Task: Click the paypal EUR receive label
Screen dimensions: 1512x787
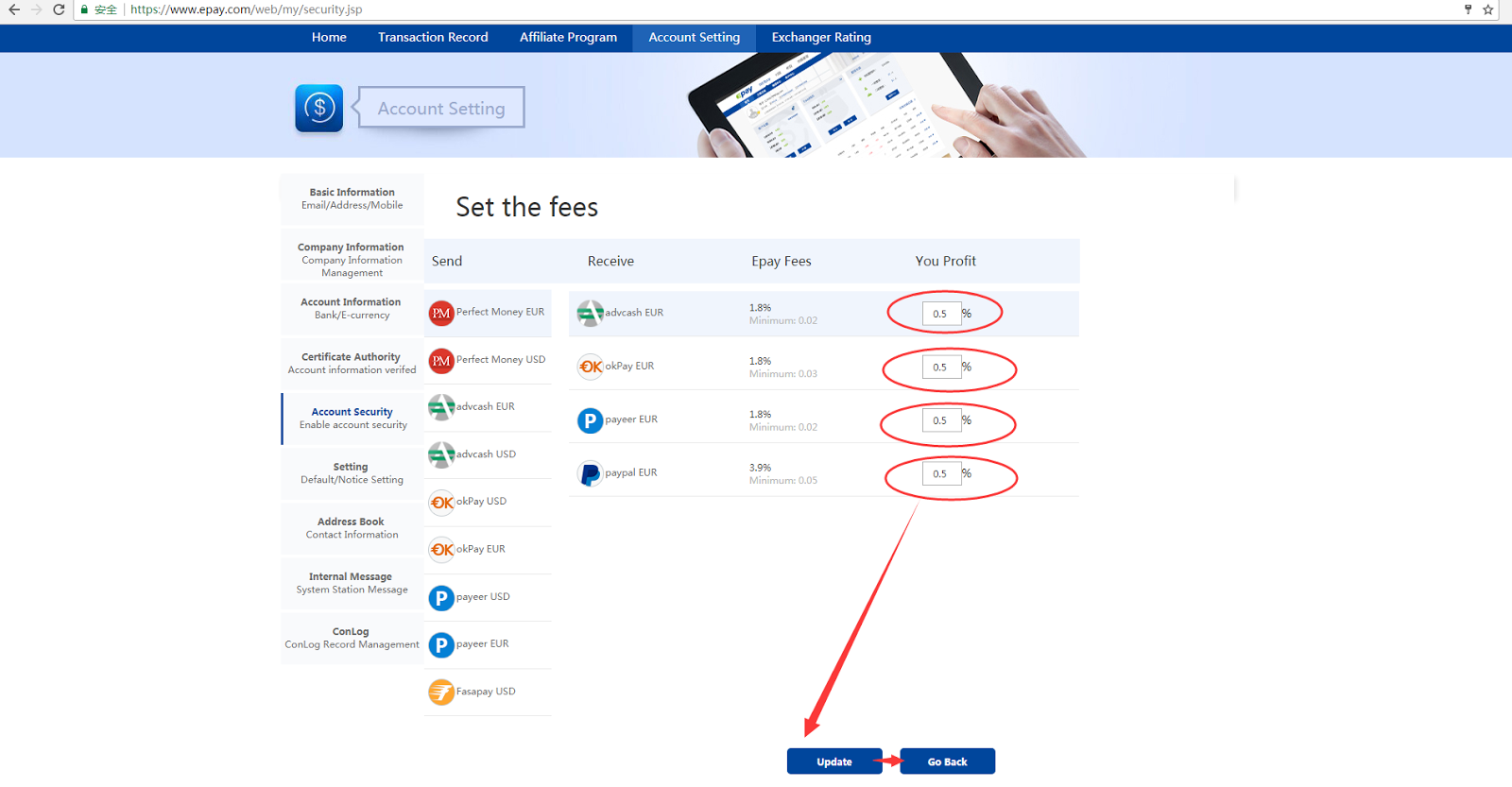Action: [631, 472]
